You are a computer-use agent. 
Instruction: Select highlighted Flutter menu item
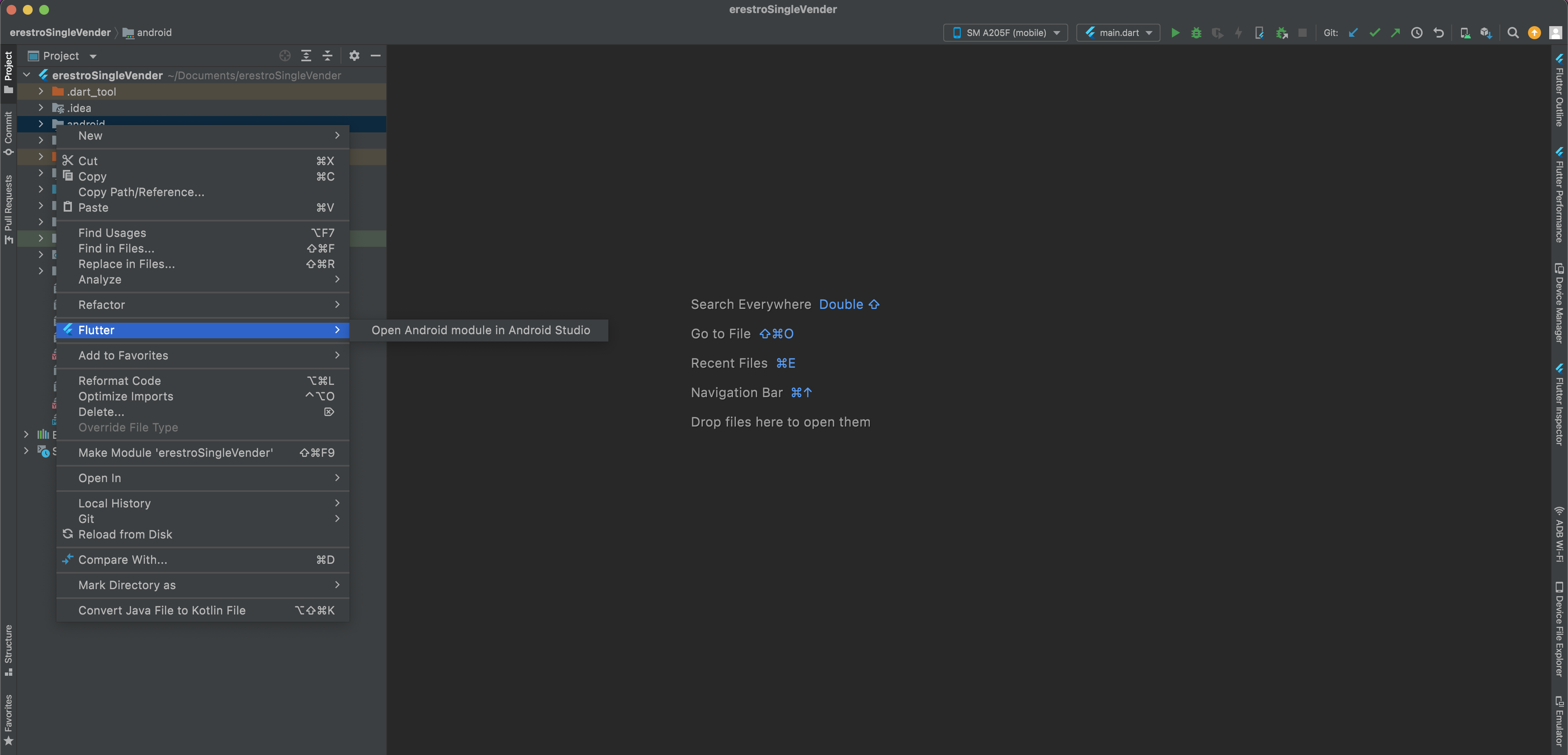203,330
